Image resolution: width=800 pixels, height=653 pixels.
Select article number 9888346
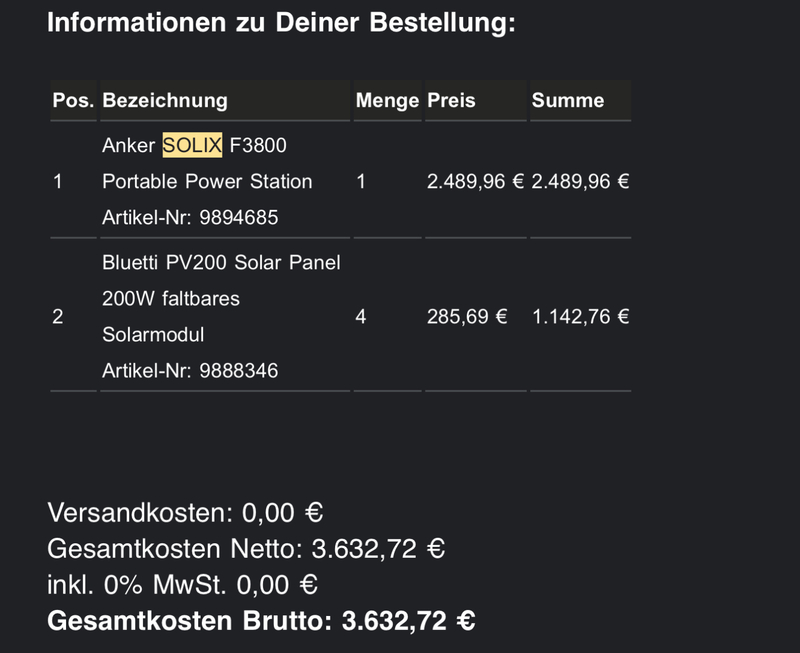190,371
